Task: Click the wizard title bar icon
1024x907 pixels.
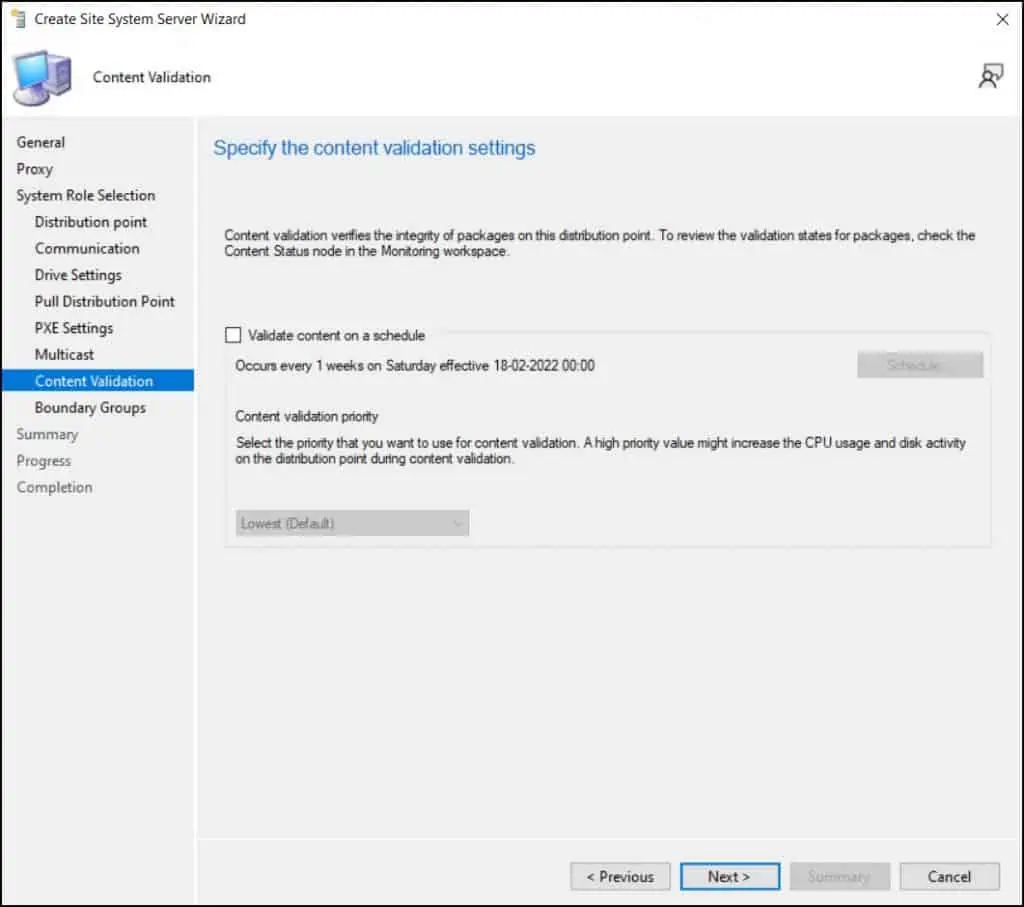Action: (x=17, y=19)
